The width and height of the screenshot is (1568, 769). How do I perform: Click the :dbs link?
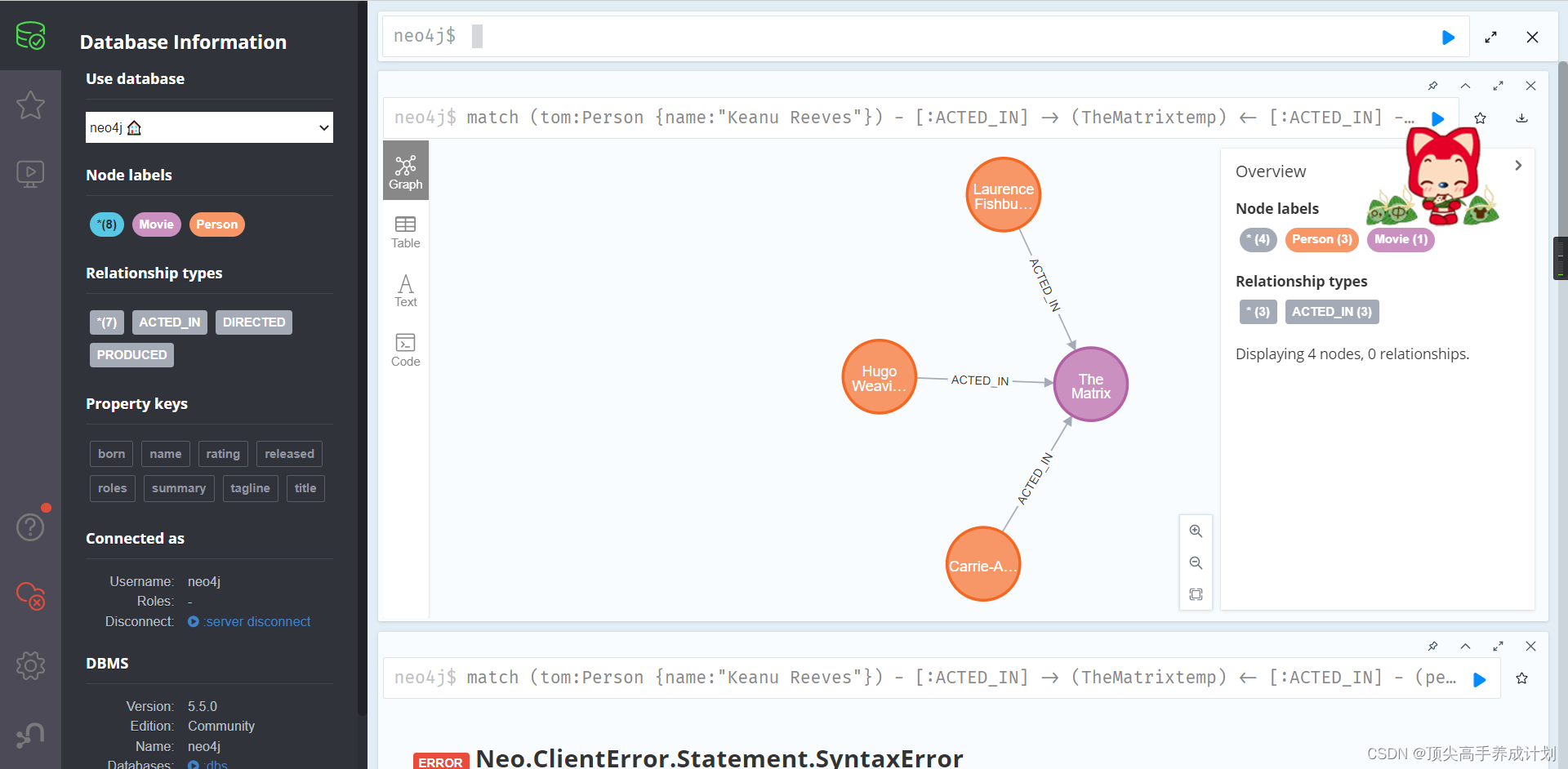pyautogui.click(x=208, y=765)
